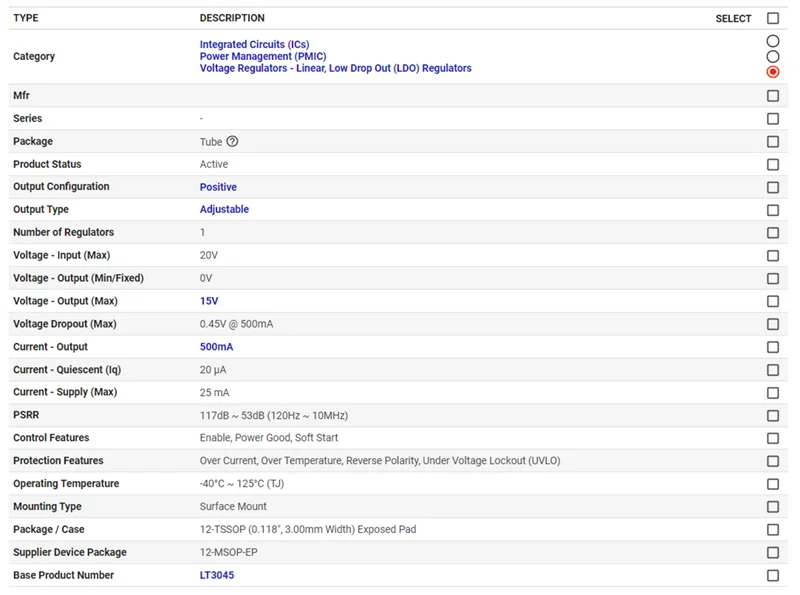Check the Current - Quiescent (Iq) checkbox

[773, 370]
